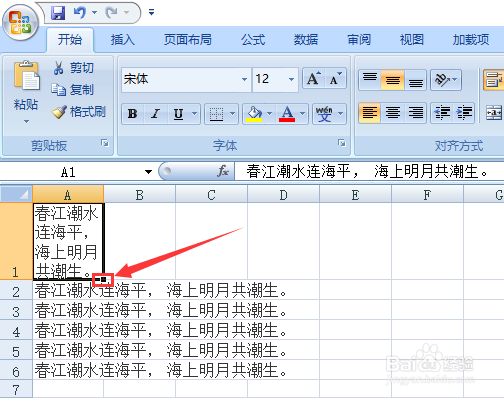The width and height of the screenshot is (504, 398).
Task: Apply red font color
Action: [x=287, y=114]
